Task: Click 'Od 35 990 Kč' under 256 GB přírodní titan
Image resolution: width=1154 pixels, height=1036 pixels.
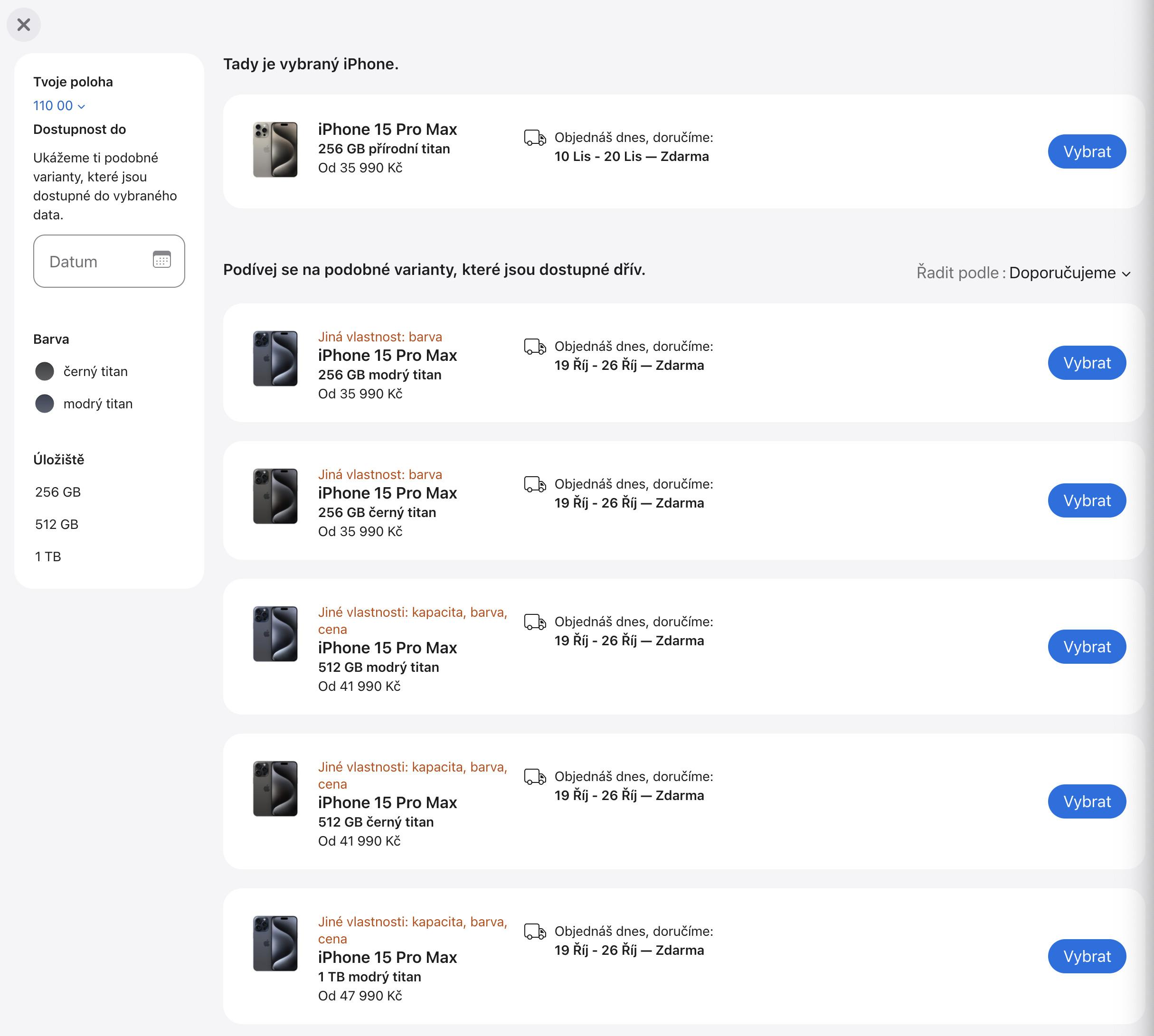Action: (360, 167)
